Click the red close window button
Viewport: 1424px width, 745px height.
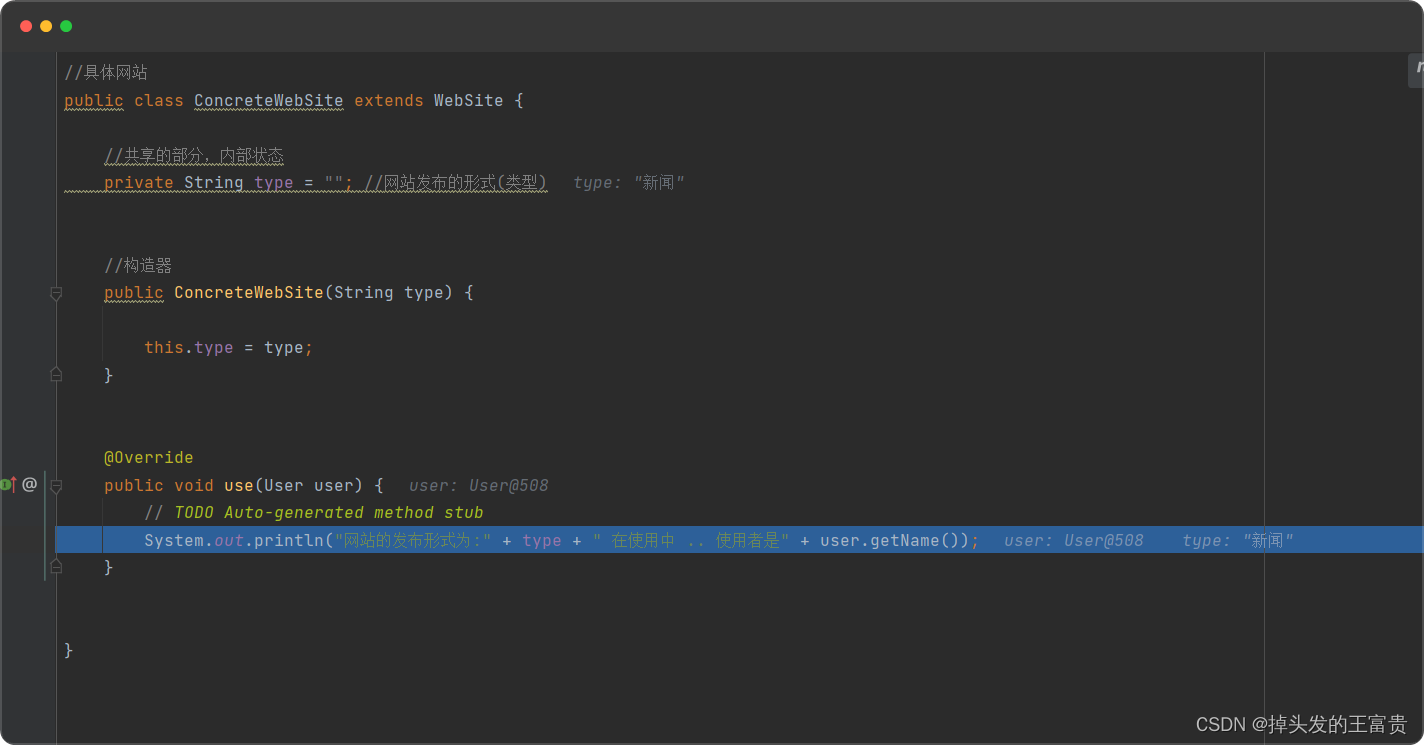[26, 26]
